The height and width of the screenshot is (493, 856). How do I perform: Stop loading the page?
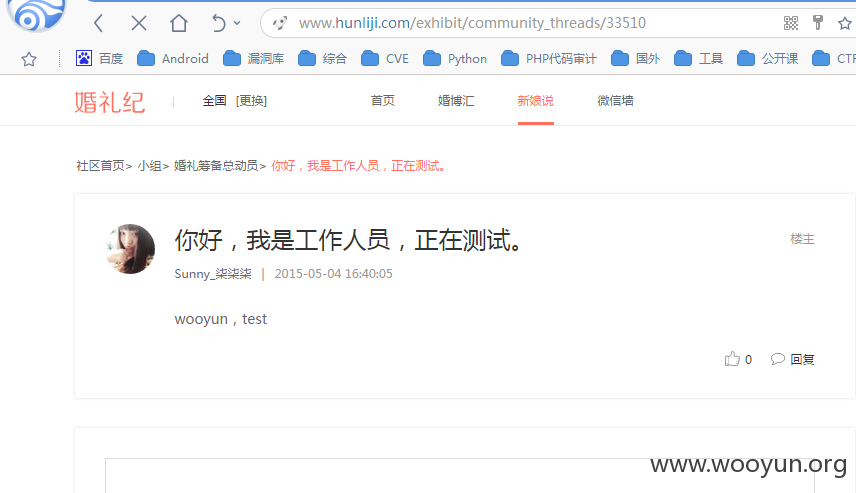click(139, 23)
